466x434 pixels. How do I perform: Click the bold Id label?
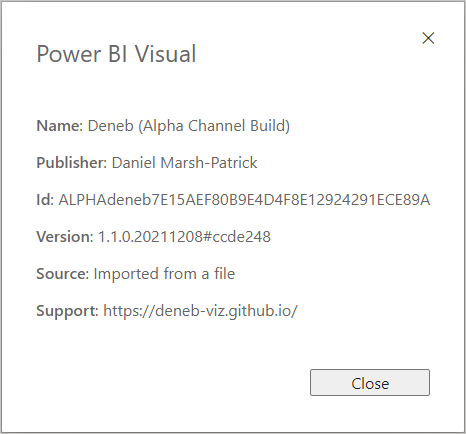(45, 200)
